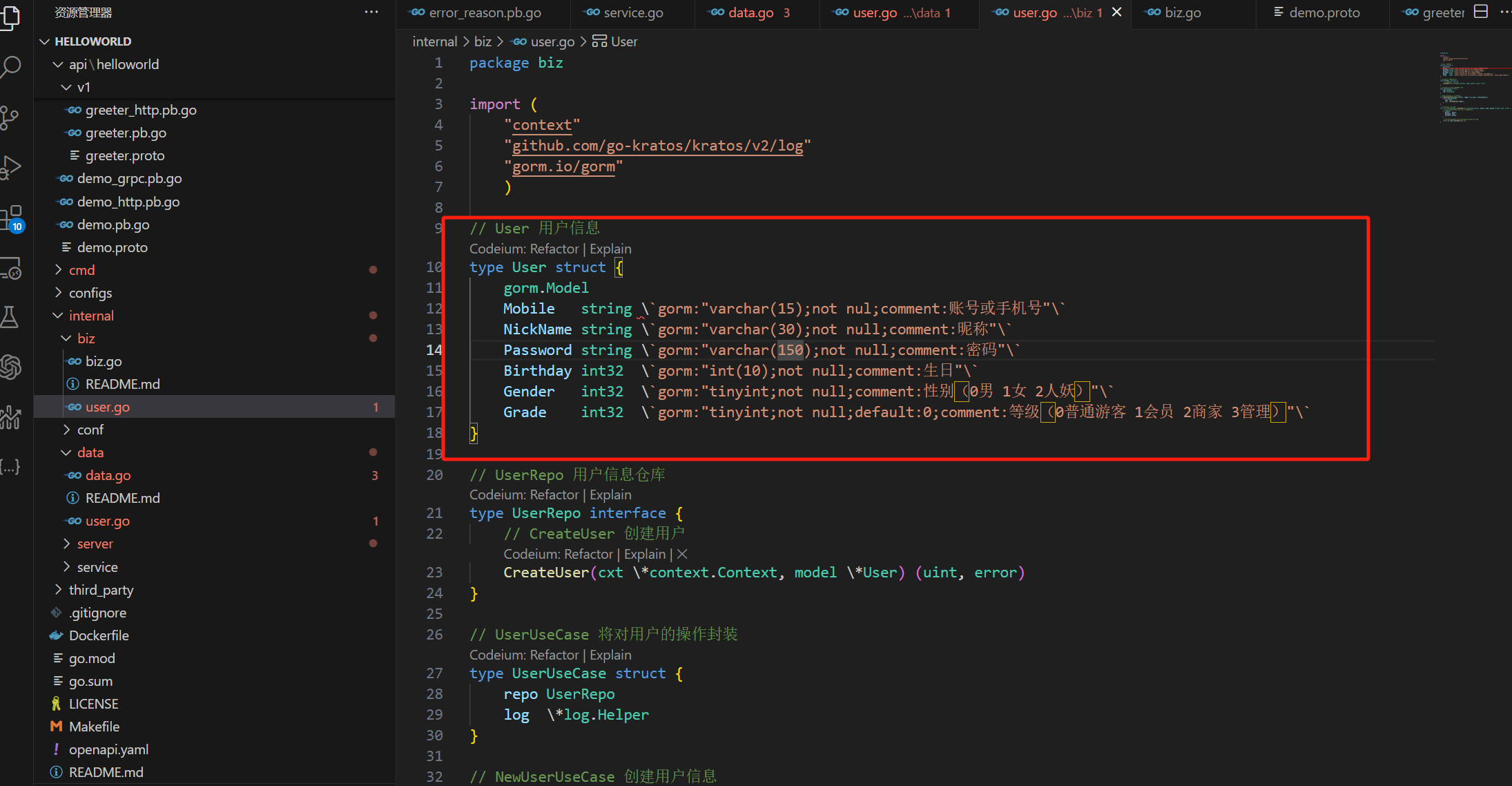The height and width of the screenshot is (786, 1512).
Task: Click Codeium Explain above UserUseCase struct
Action: [610, 655]
